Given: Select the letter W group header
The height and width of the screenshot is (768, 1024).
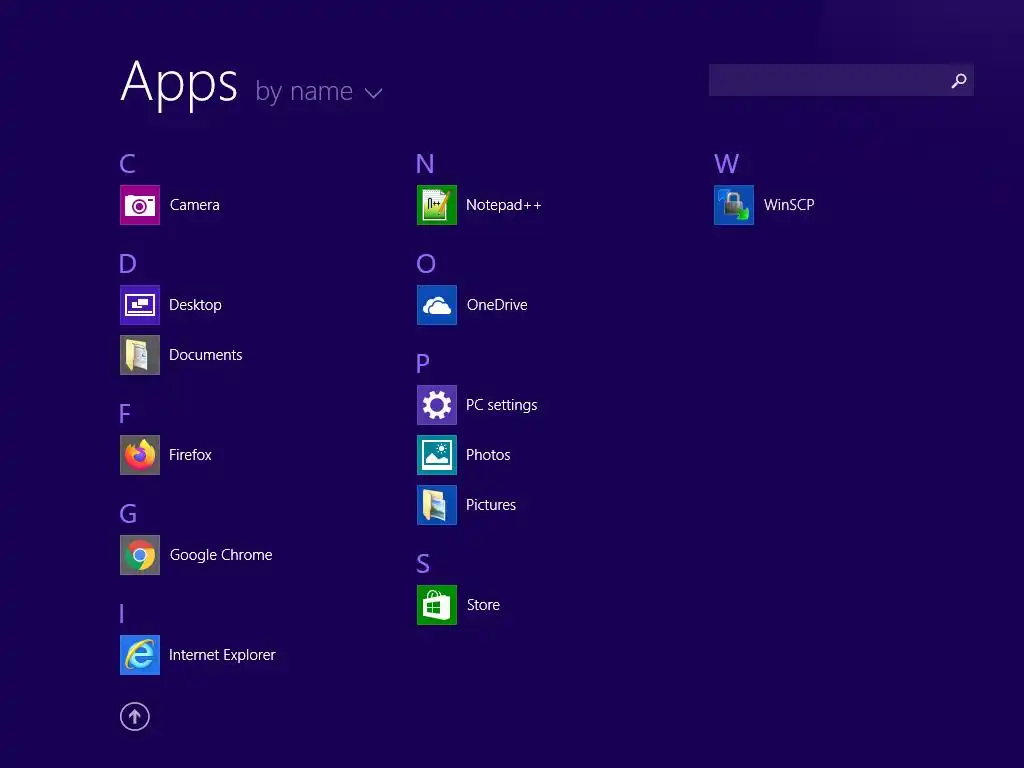Looking at the screenshot, I should 726,163.
